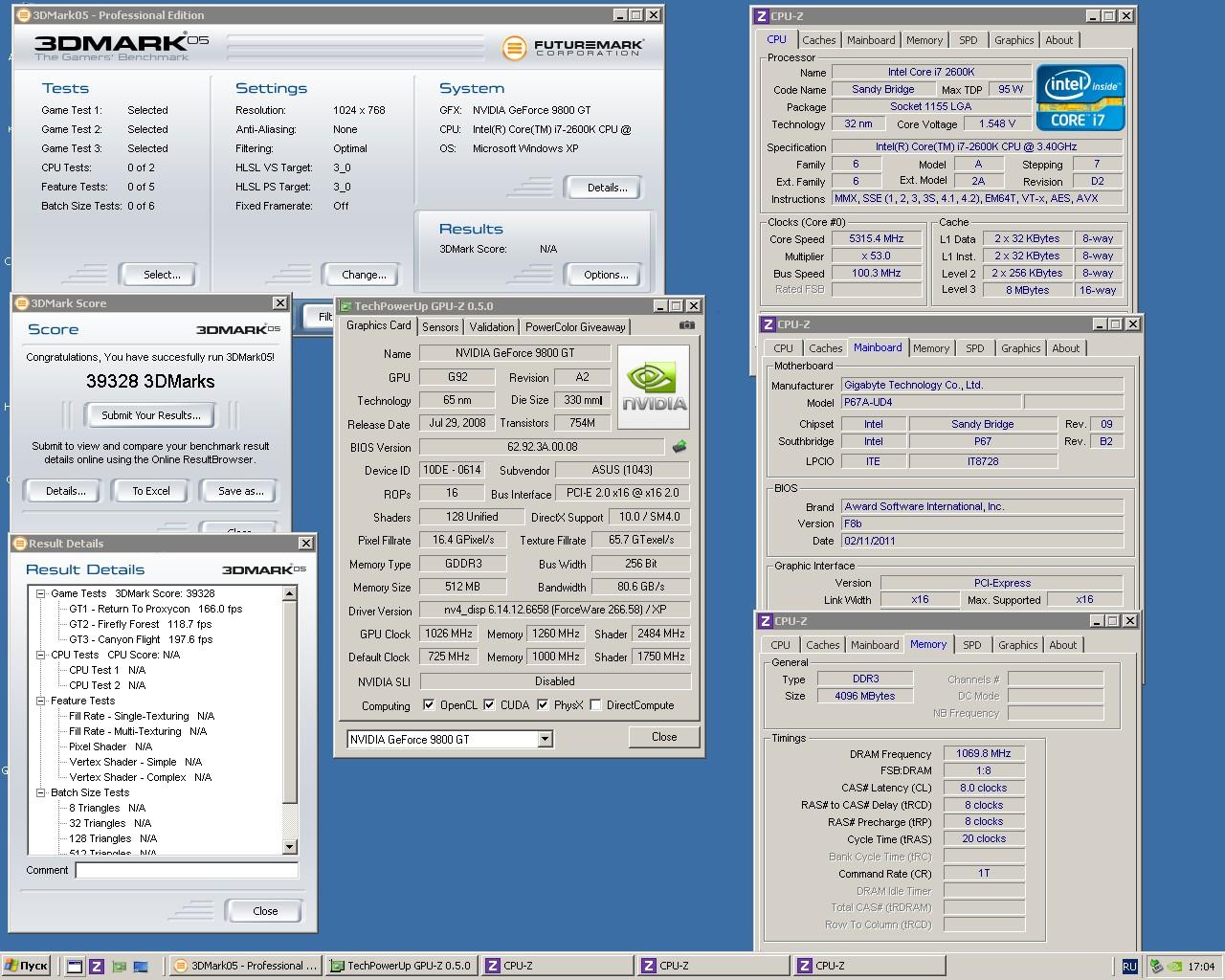Collapse the Feature Tests tree node

point(41,701)
